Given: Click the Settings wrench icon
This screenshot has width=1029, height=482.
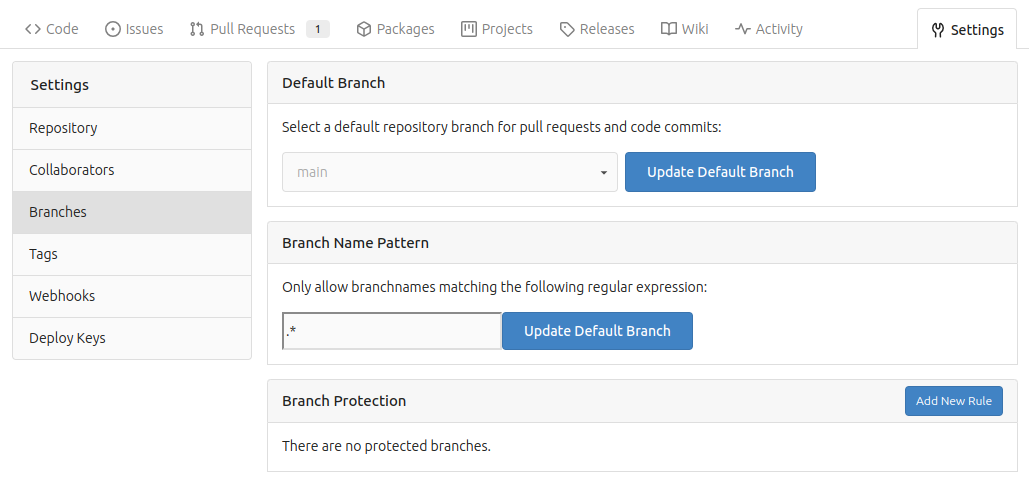Looking at the screenshot, I should pos(937,30).
